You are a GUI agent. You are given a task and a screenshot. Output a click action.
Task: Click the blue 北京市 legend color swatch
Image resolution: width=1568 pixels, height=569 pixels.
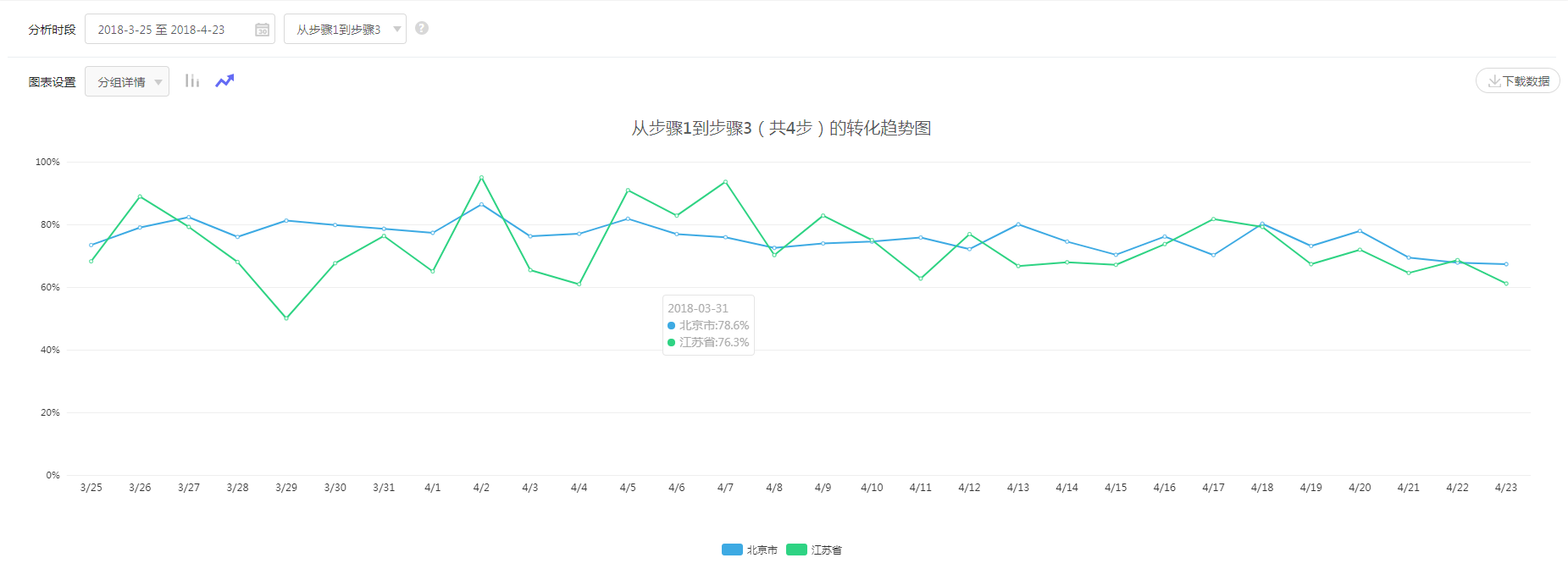pyautogui.click(x=732, y=550)
